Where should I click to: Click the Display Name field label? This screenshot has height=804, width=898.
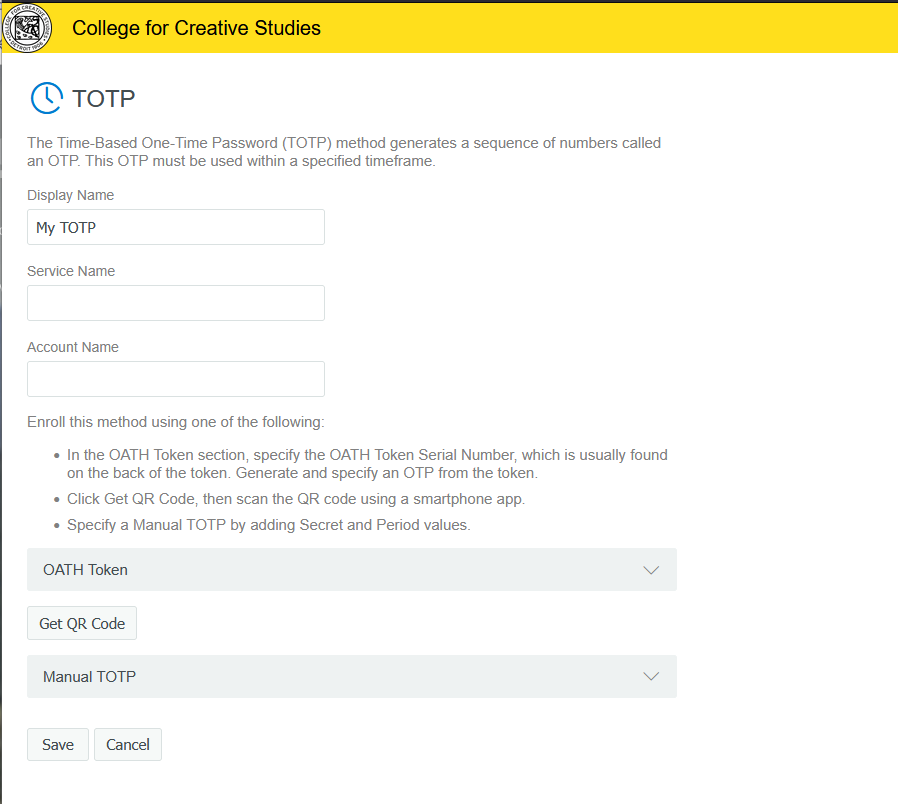pos(70,195)
